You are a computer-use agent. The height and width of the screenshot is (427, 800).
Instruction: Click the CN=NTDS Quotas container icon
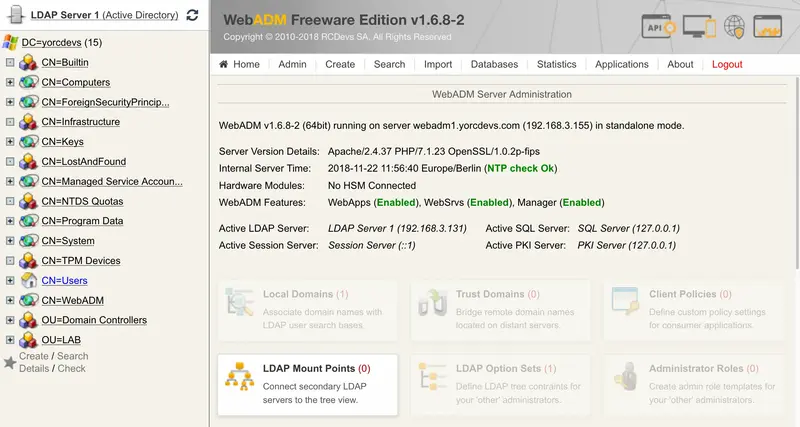tap(28, 202)
